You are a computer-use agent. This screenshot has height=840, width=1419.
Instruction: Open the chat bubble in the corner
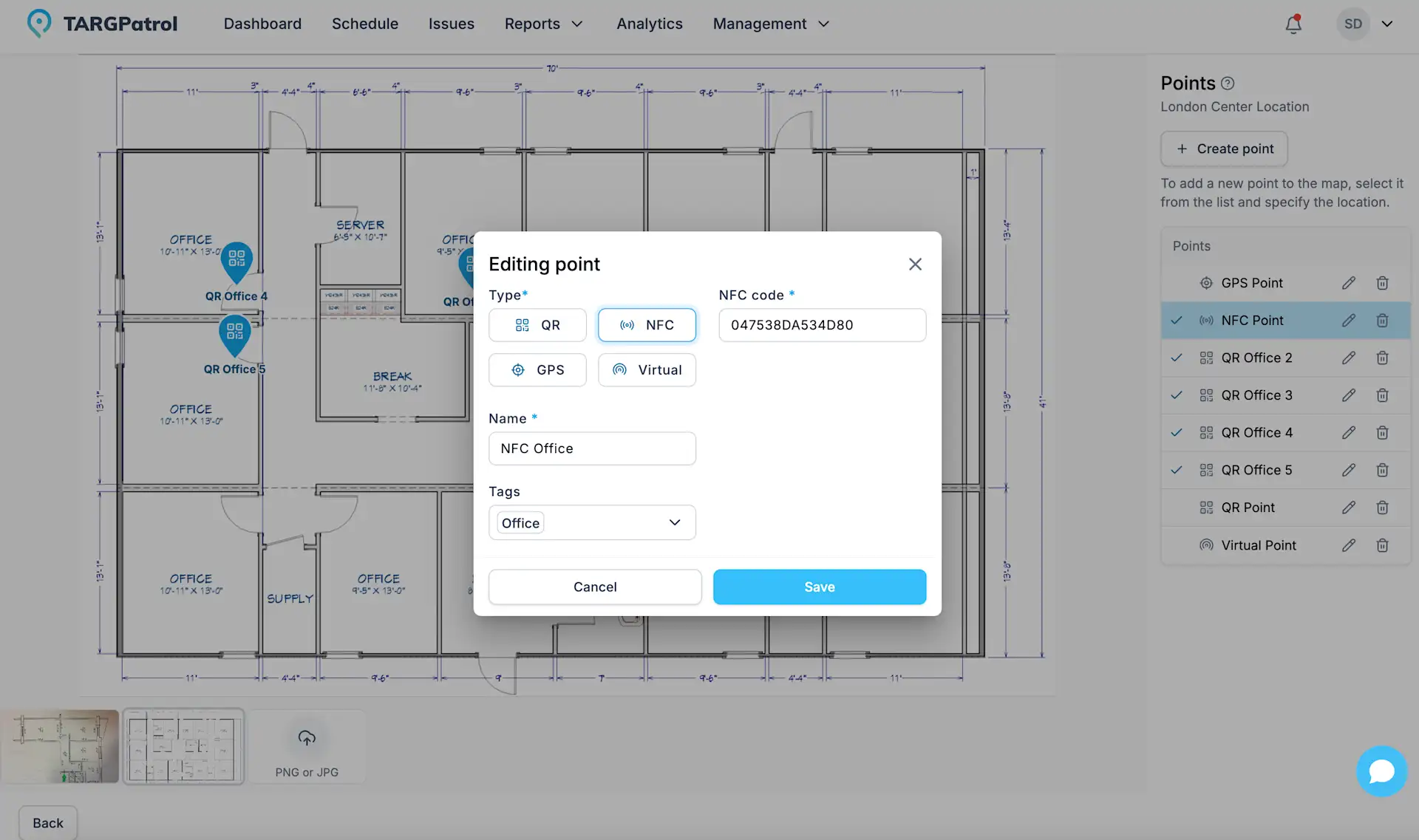coord(1381,771)
